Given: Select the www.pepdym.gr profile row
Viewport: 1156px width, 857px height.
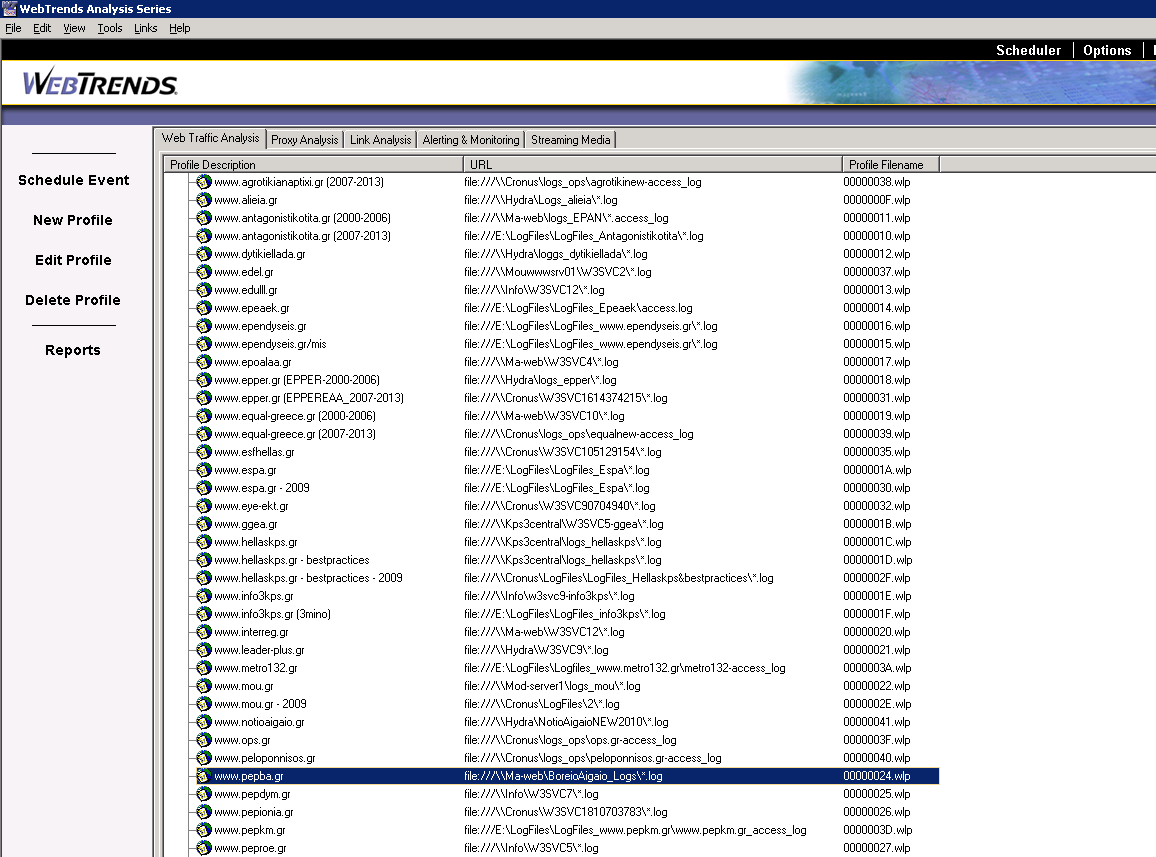Looking at the screenshot, I should 568,794.
